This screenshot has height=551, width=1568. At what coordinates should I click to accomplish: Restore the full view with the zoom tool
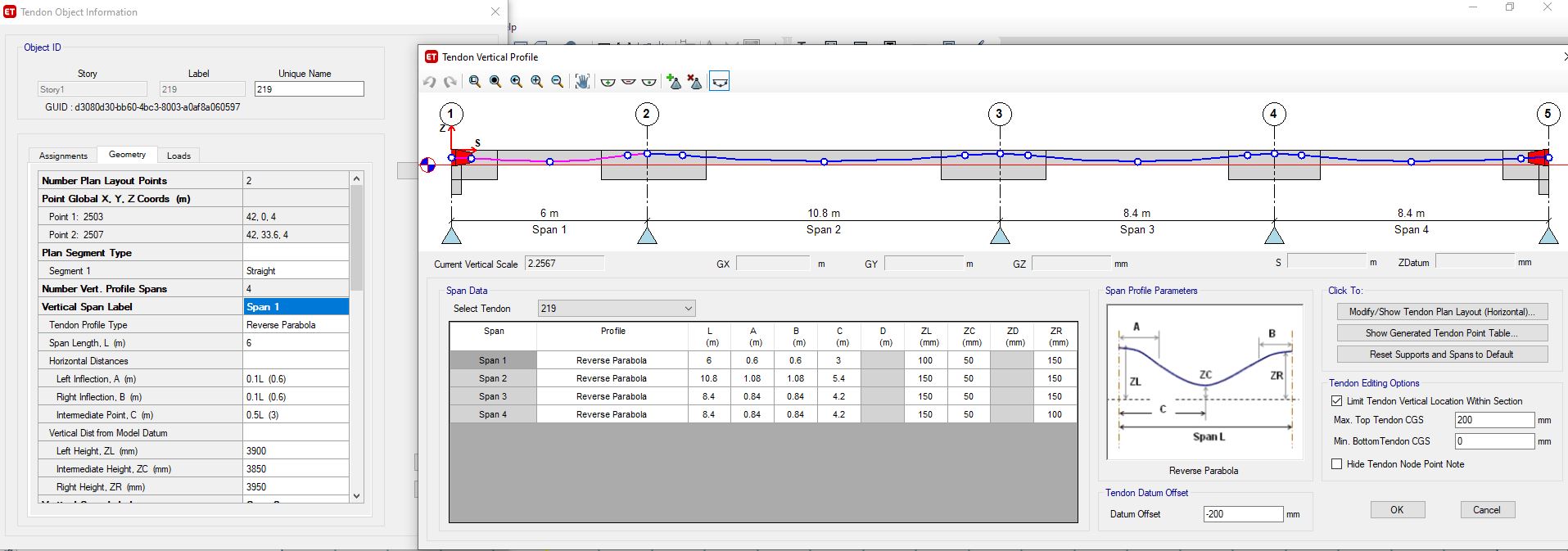(495, 82)
